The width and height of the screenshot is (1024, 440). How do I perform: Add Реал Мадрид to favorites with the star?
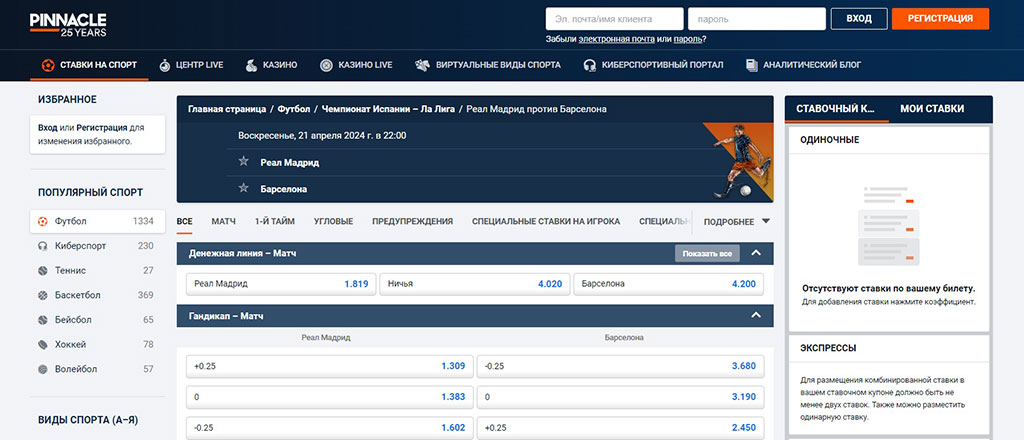click(x=244, y=161)
